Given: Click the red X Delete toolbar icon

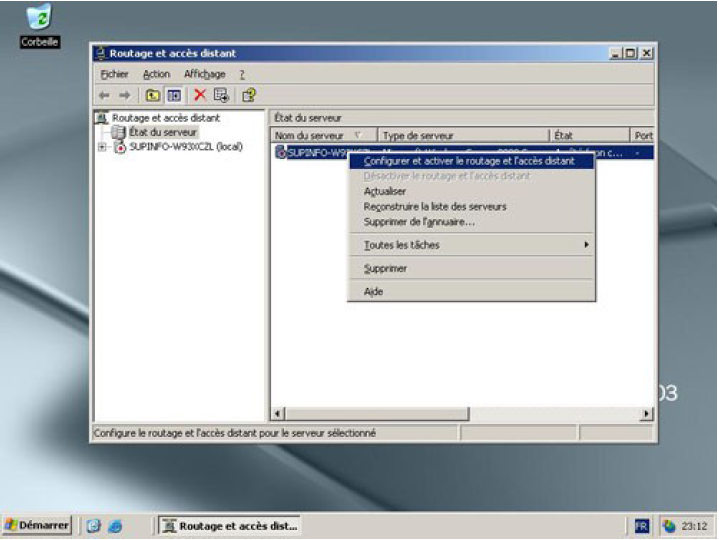Looking at the screenshot, I should point(200,95).
